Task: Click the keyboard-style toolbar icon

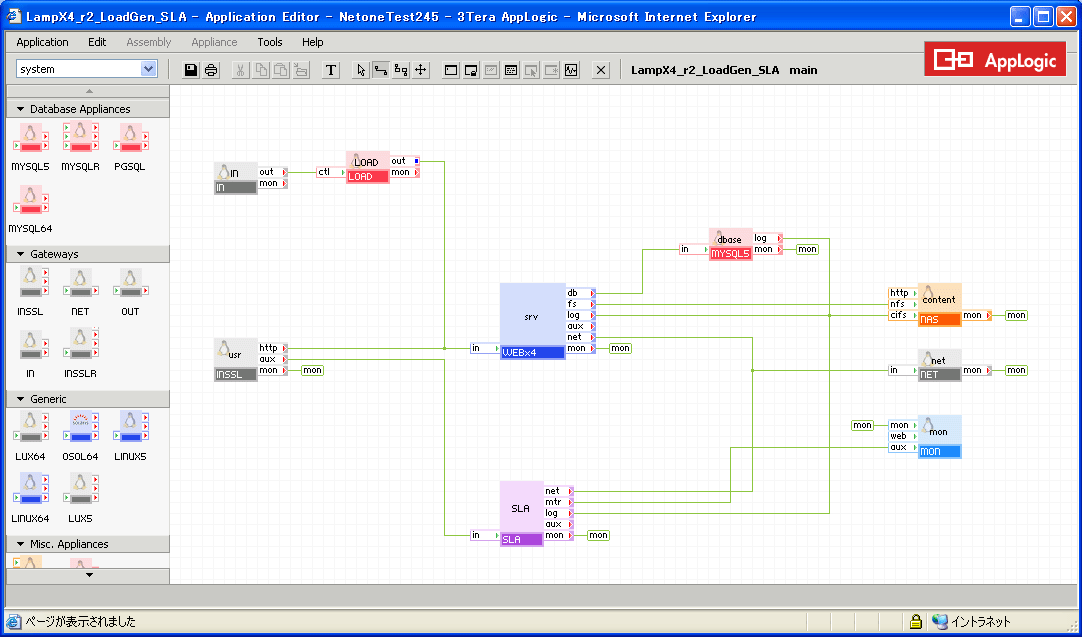Action: coord(511,70)
